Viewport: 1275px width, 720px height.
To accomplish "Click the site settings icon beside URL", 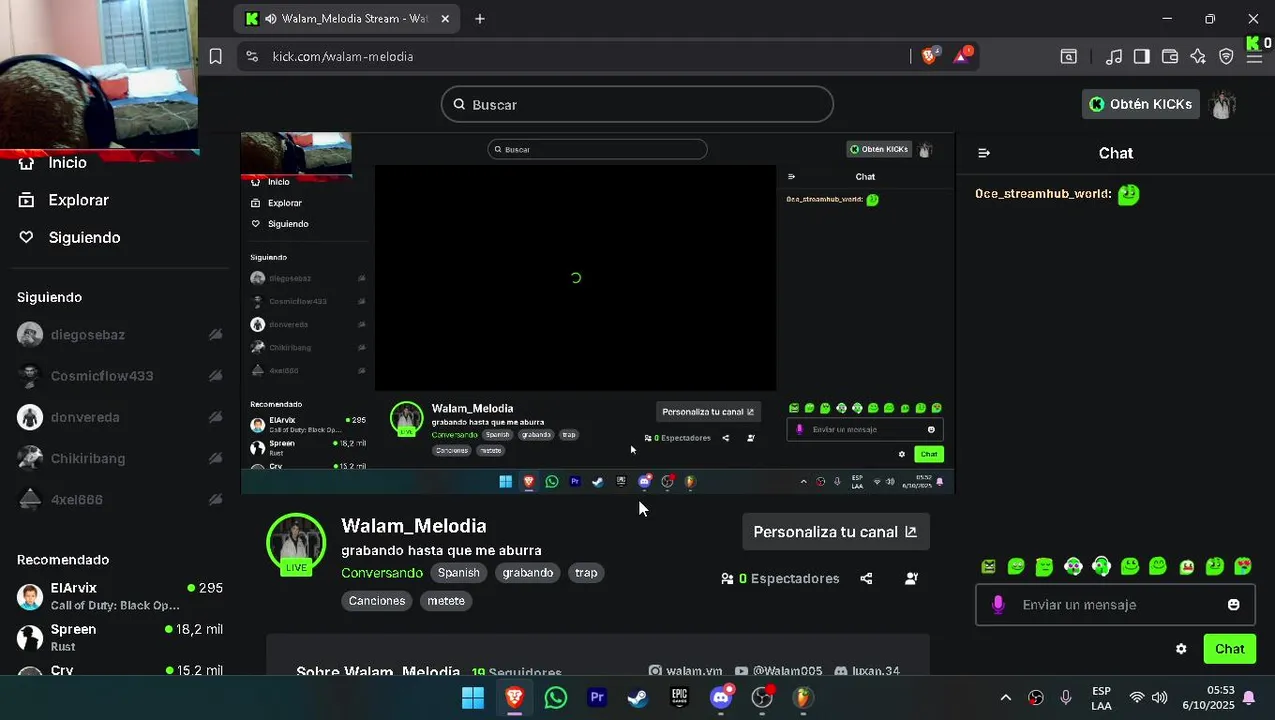I will (x=251, y=57).
